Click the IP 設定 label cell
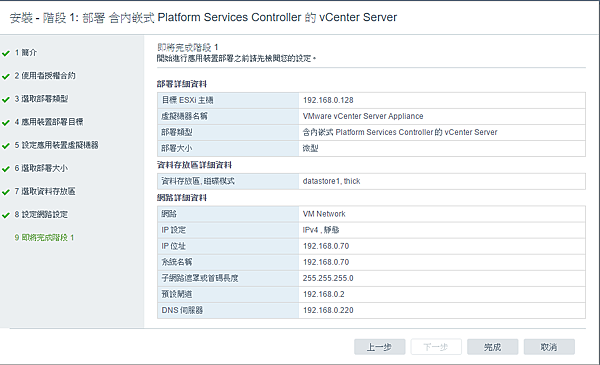 coord(228,230)
